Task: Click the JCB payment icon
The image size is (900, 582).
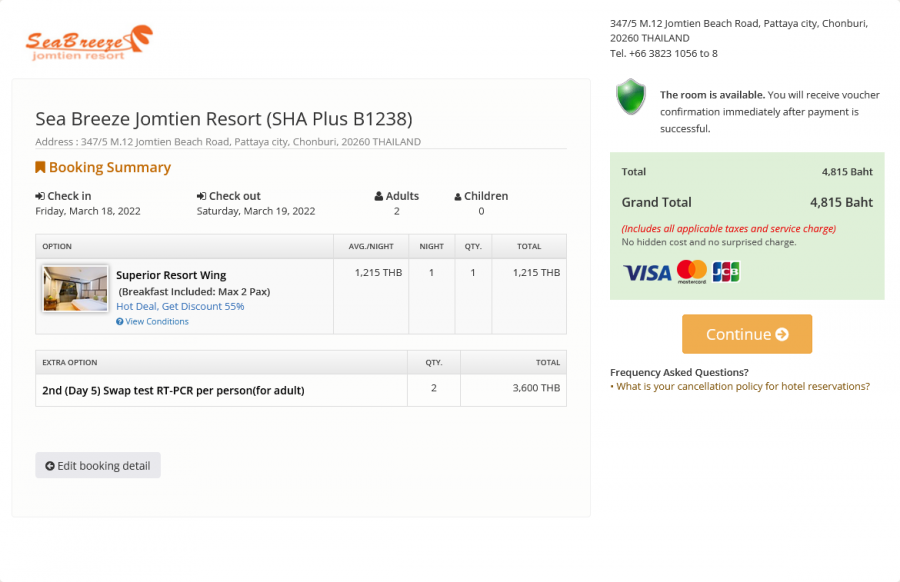Action: click(727, 271)
